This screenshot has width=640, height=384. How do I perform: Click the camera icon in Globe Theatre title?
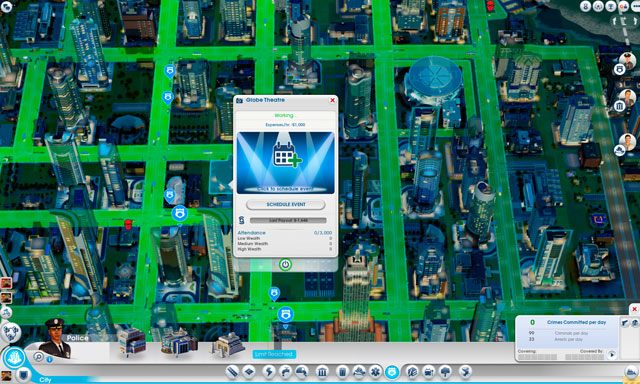point(240,100)
